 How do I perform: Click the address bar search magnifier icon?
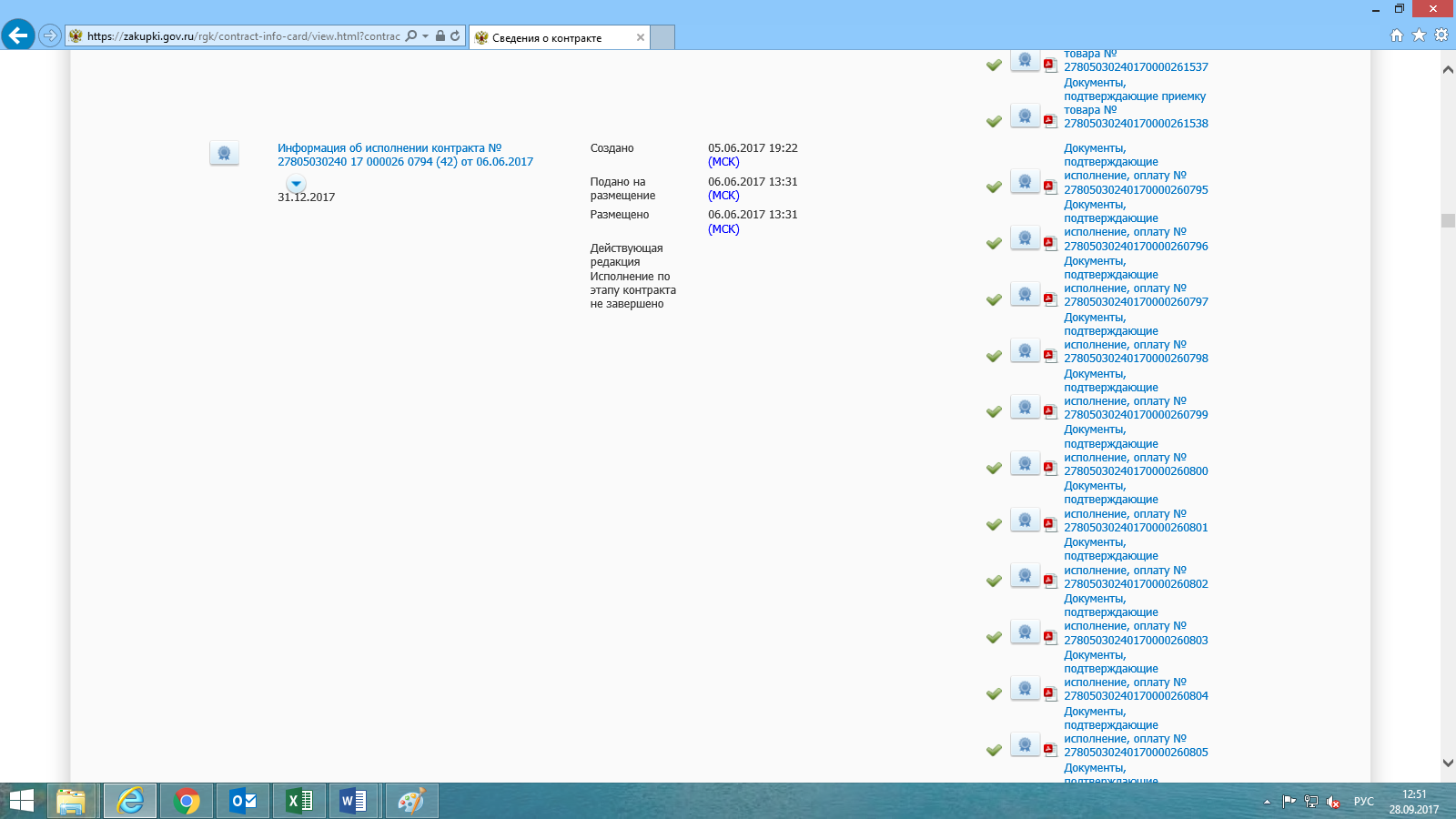(x=411, y=36)
